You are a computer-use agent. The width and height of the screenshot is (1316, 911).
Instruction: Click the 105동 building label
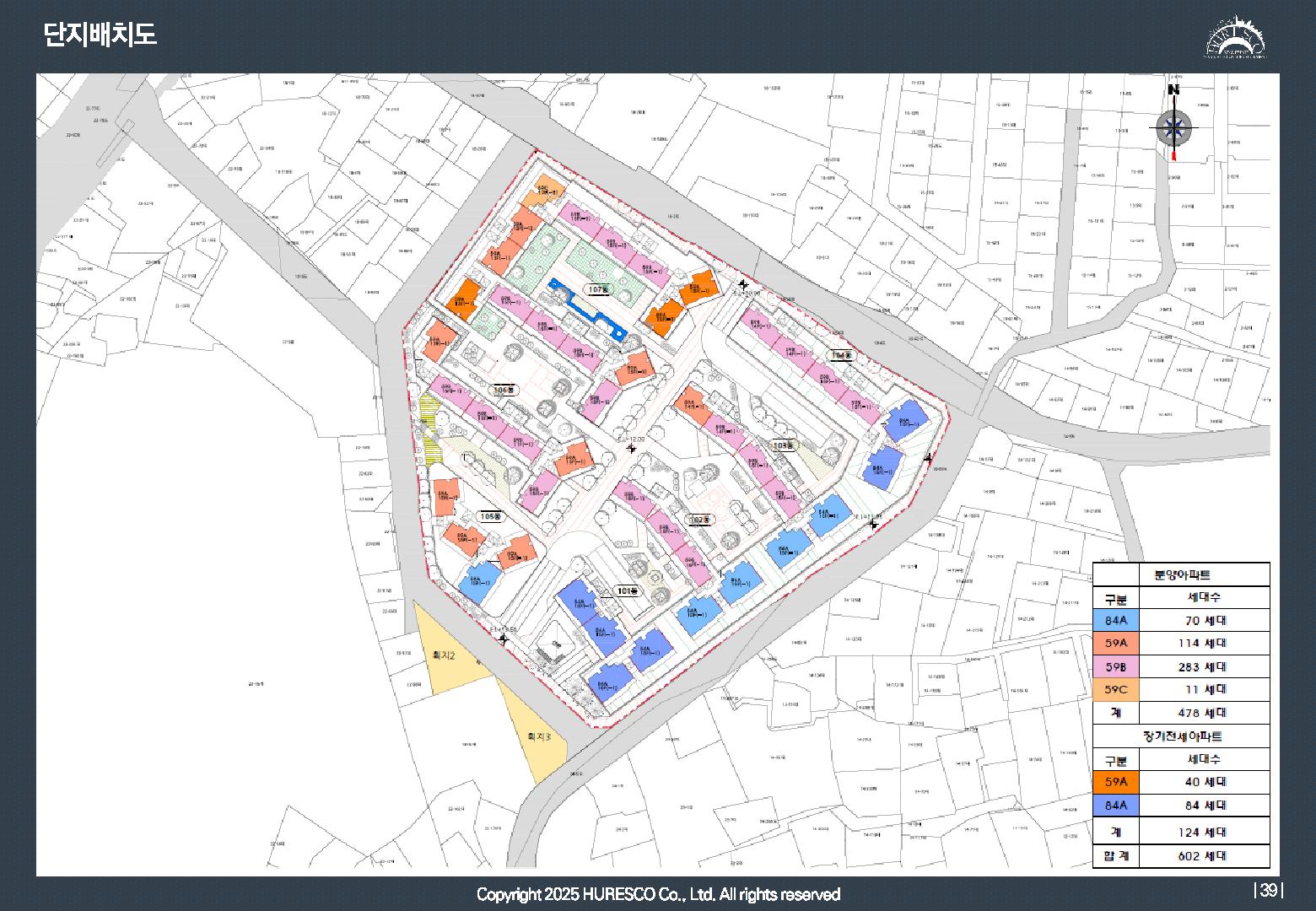click(x=490, y=516)
